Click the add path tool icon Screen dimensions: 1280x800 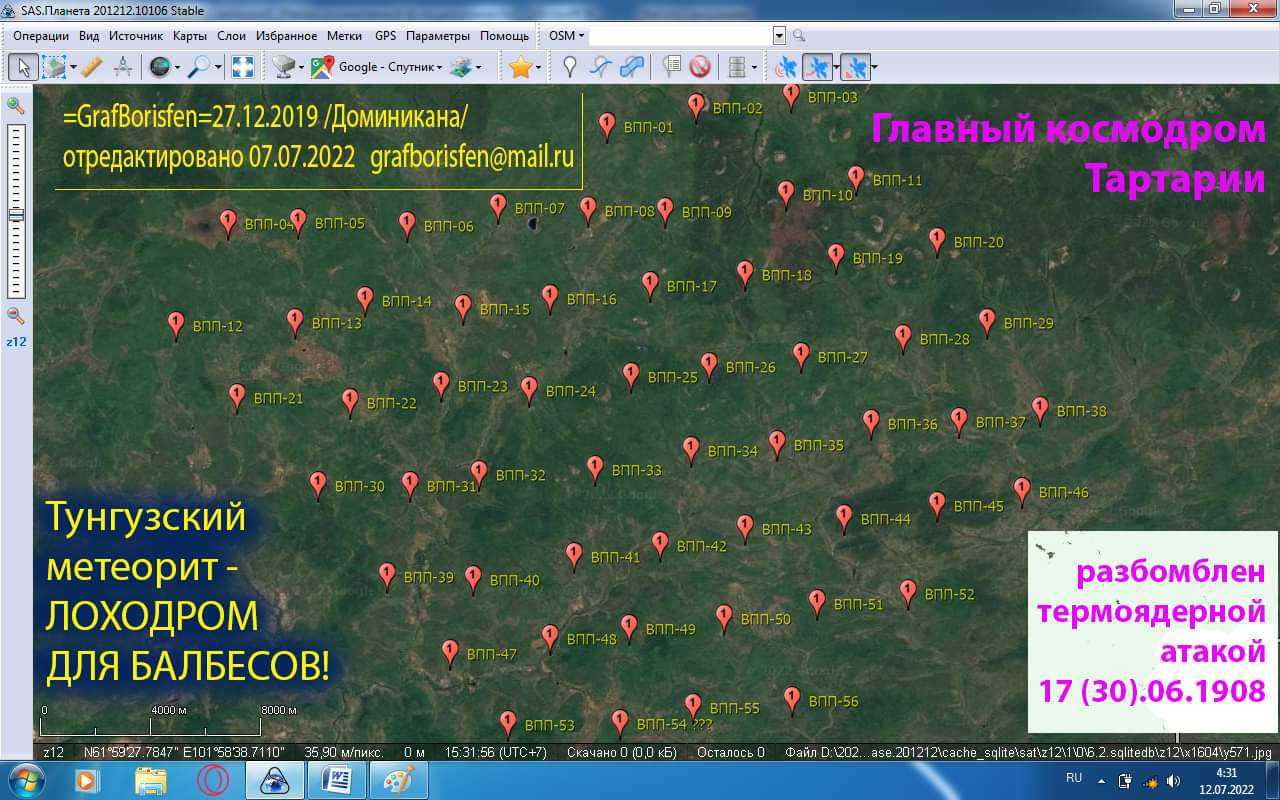point(600,67)
